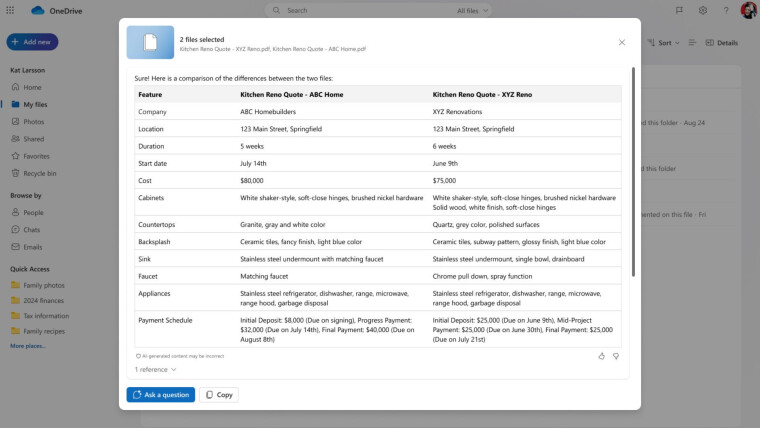Click the selected files document thumbnail

tap(150, 42)
